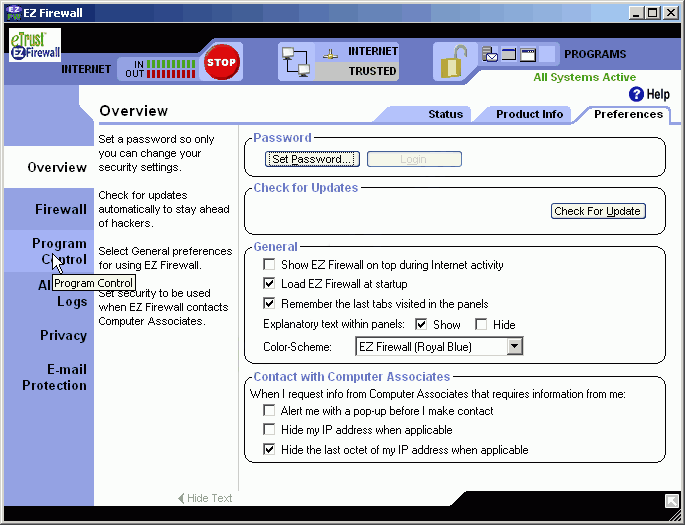Click the collapse icon at bottom-right corner
The height and width of the screenshot is (525, 685).
click(x=672, y=499)
